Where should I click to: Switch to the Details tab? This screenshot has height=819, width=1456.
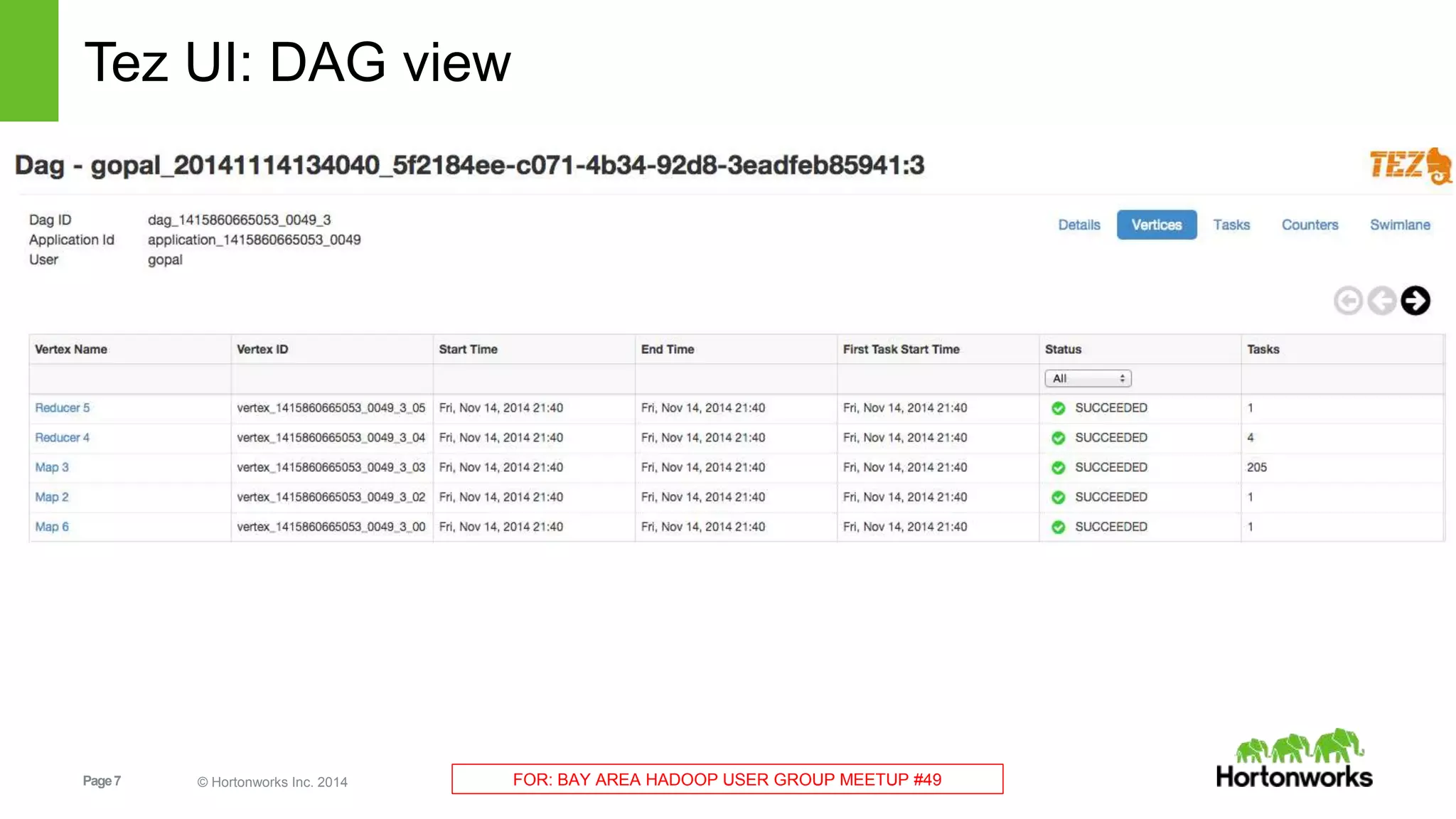[x=1079, y=225]
